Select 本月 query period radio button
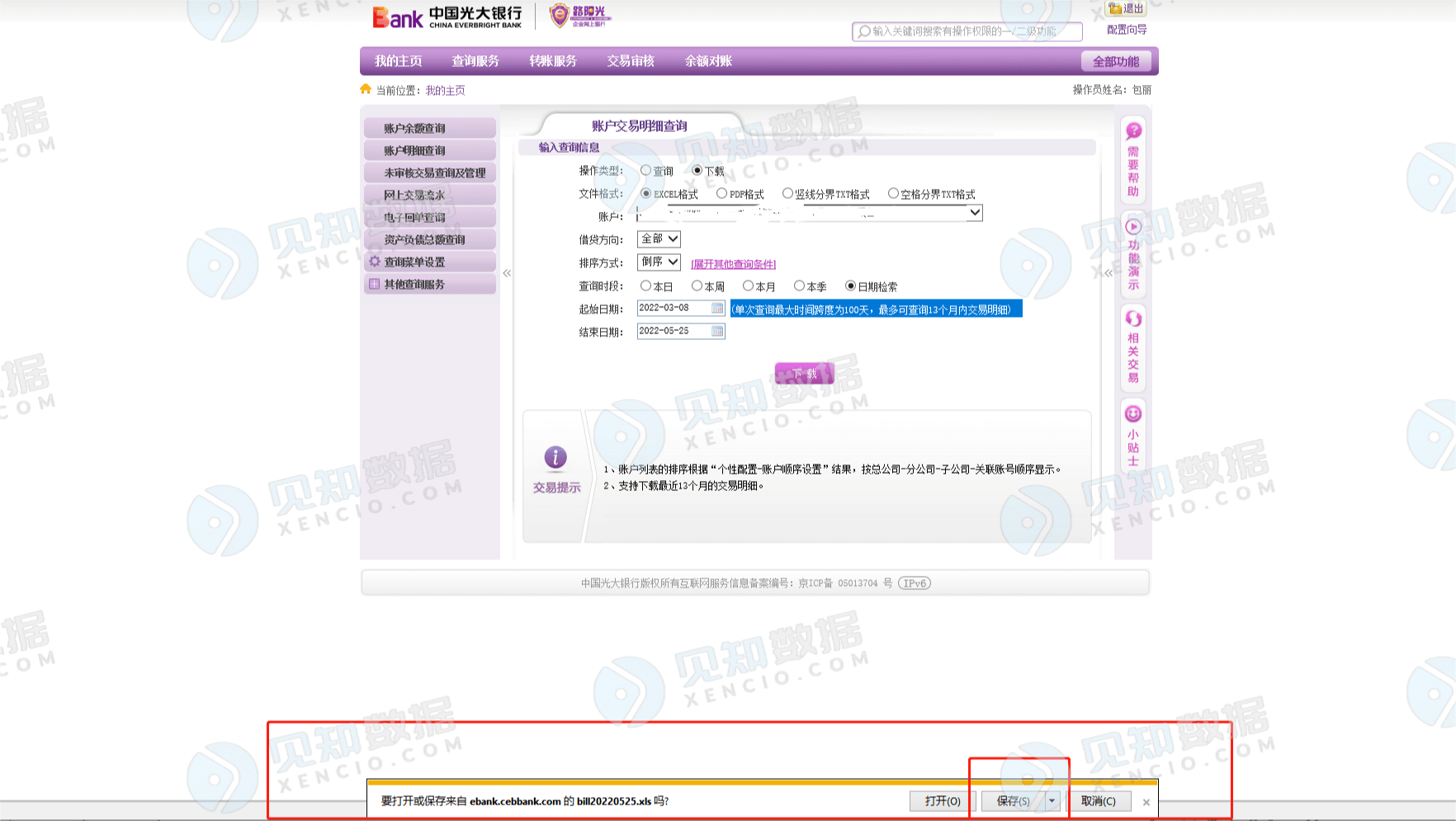The height and width of the screenshot is (821, 1456). [748, 286]
